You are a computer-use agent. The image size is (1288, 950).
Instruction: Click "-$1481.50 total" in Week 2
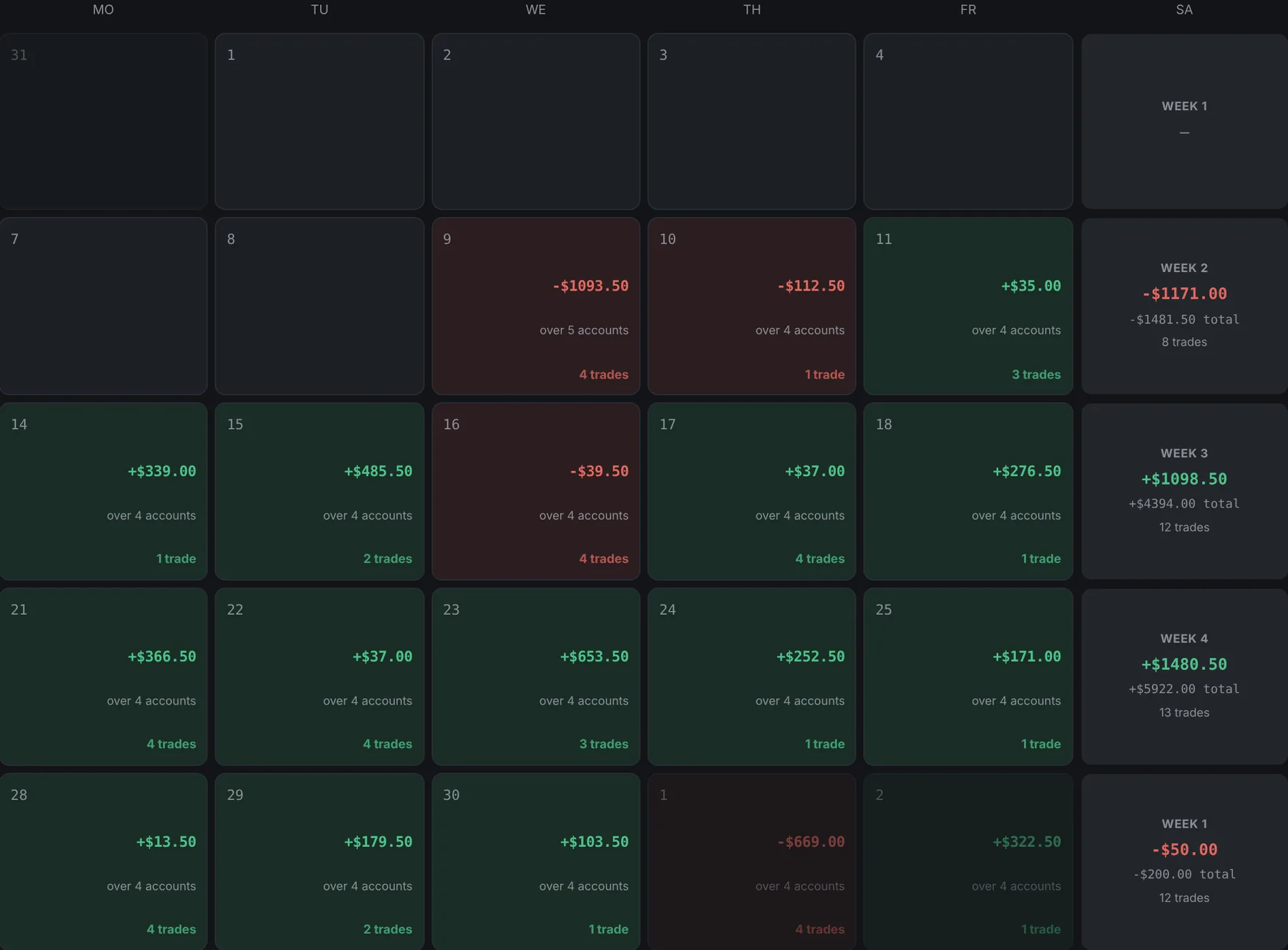pyautogui.click(x=1184, y=319)
